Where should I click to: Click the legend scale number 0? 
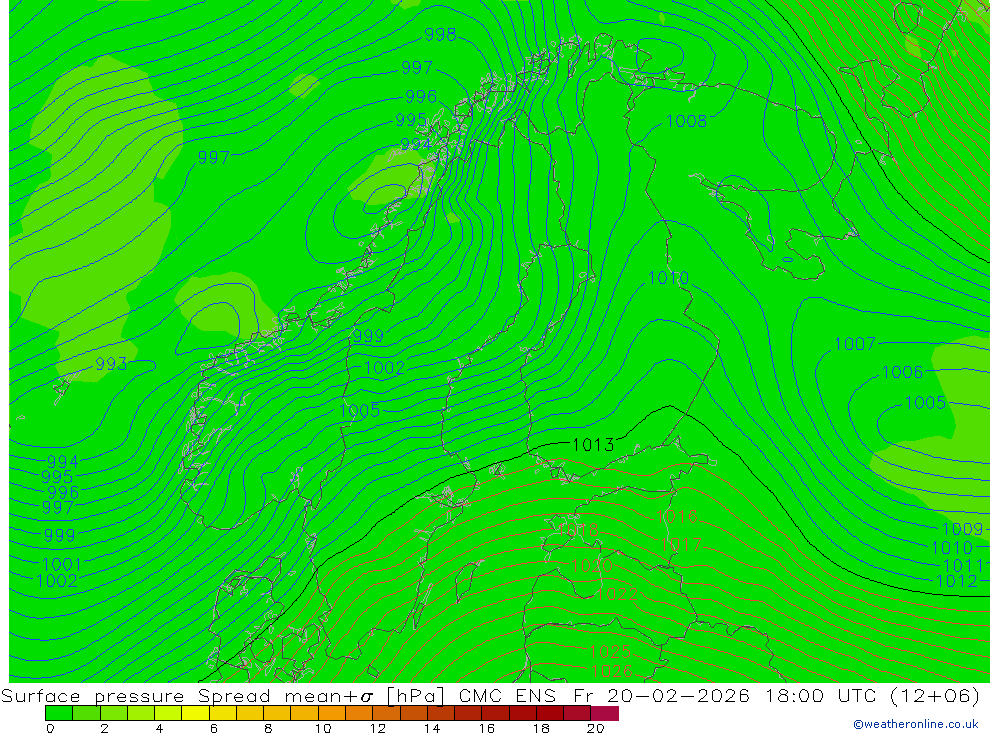coord(50,728)
